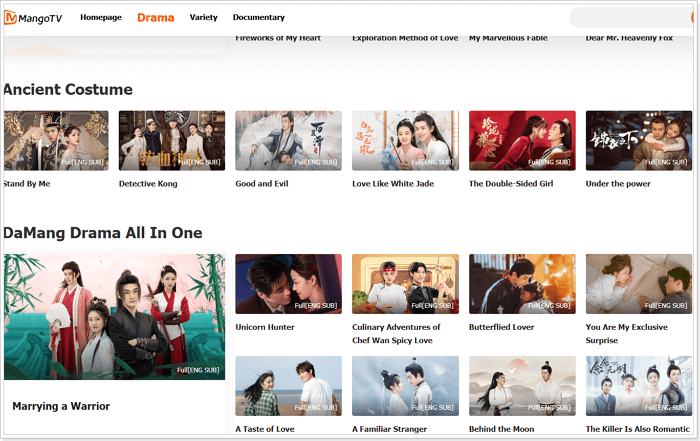Select the Drama tab
The height and width of the screenshot is (441, 700).
coord(155,17)
